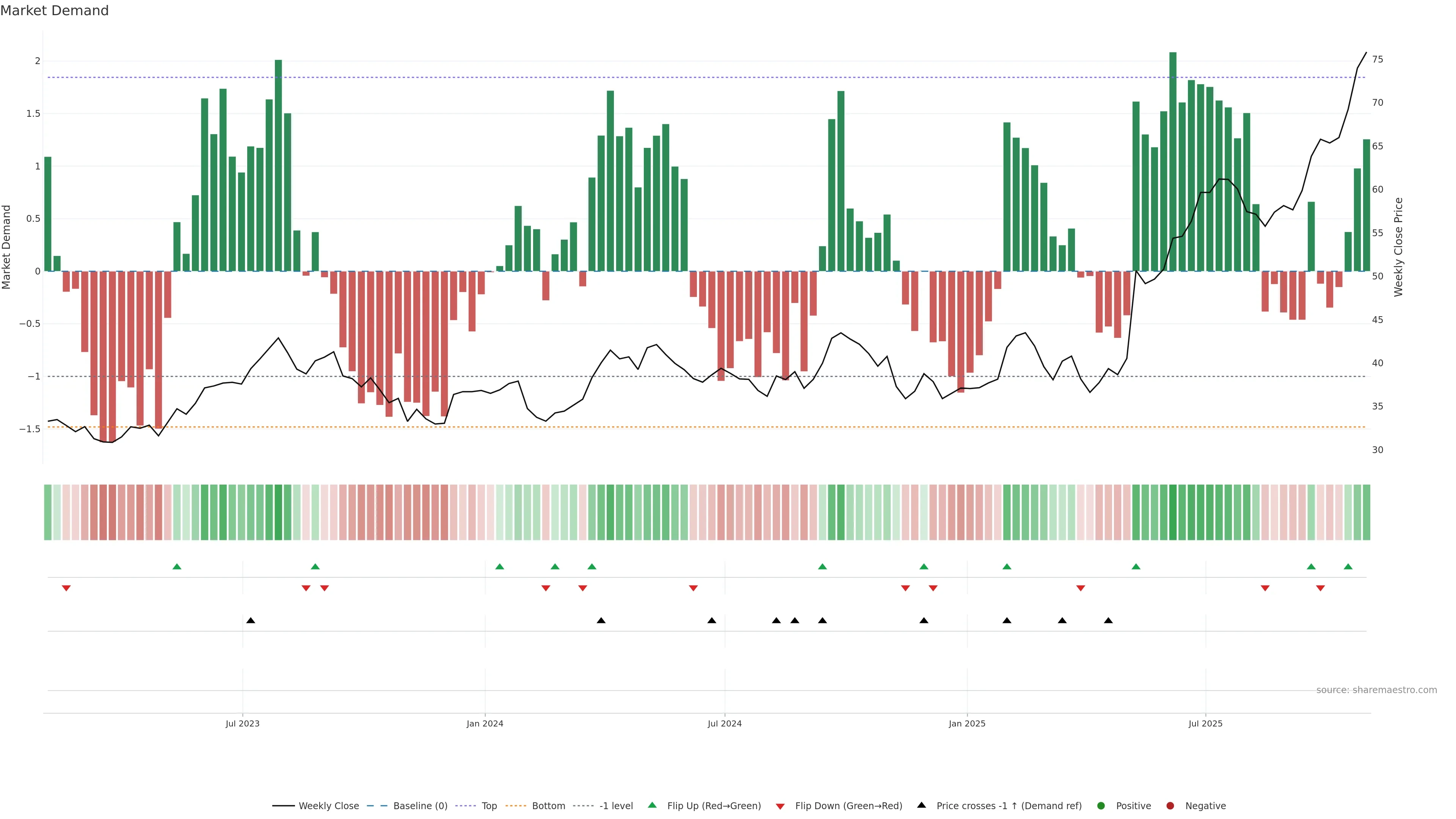The image size is (1456, 819).
Task: Click the Jul 2024 x-axis label
Action: click(x=725, y=723)
